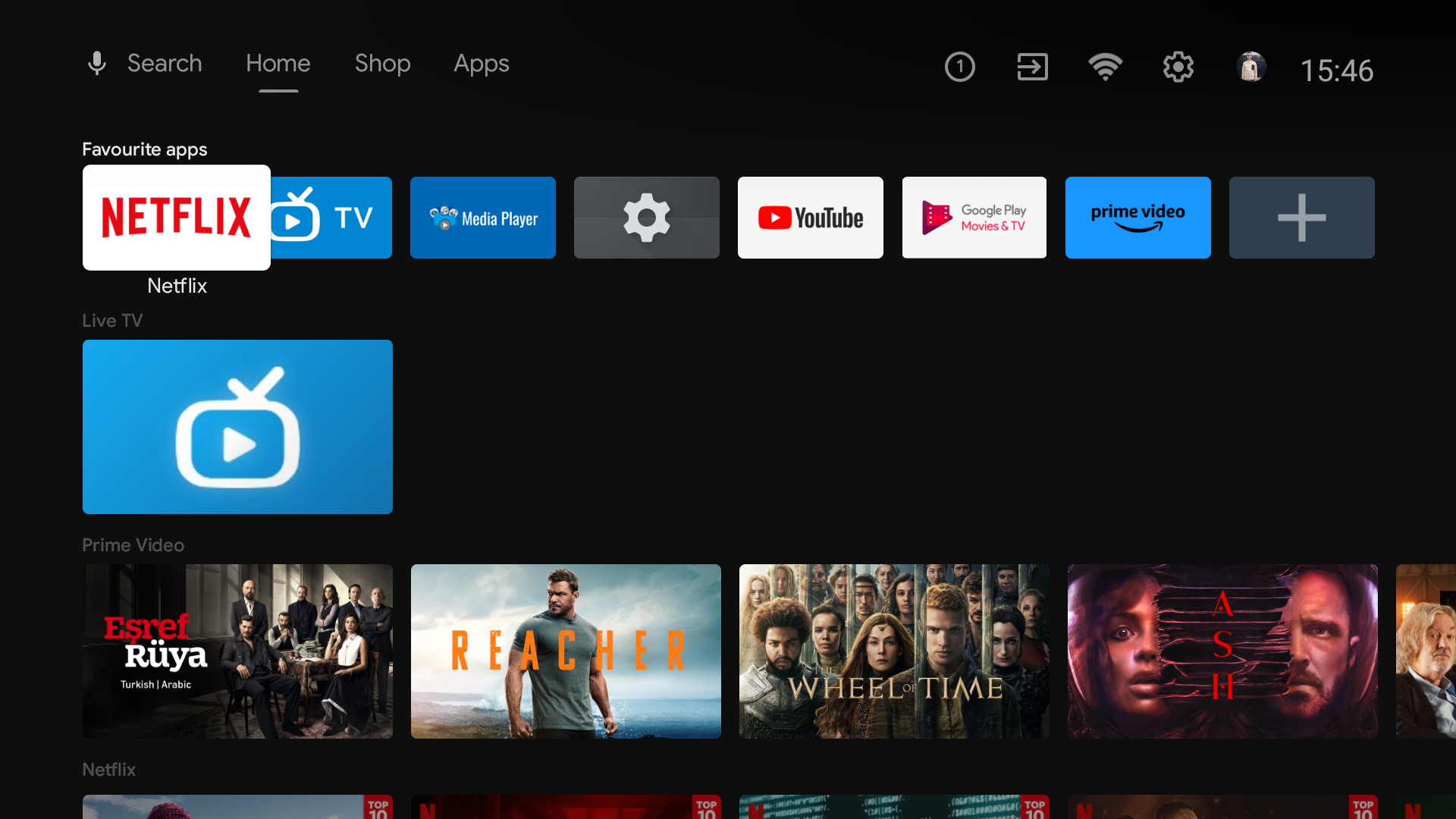Viewport: 1456px width, 819px height.
Task: Select the Netflix row heading
Action: click(109, 770)
